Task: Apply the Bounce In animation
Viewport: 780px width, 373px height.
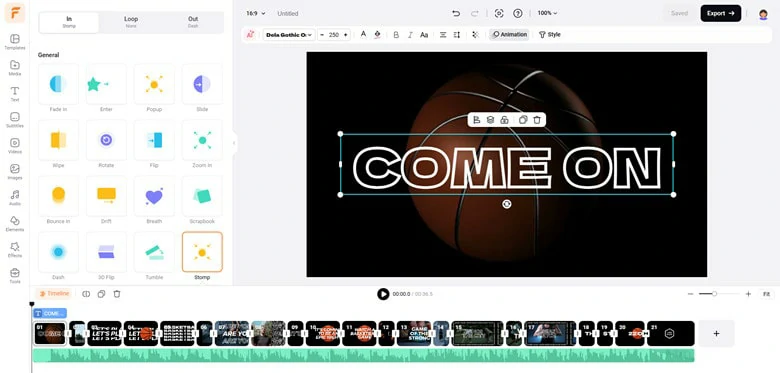Action: pos(58,196)
